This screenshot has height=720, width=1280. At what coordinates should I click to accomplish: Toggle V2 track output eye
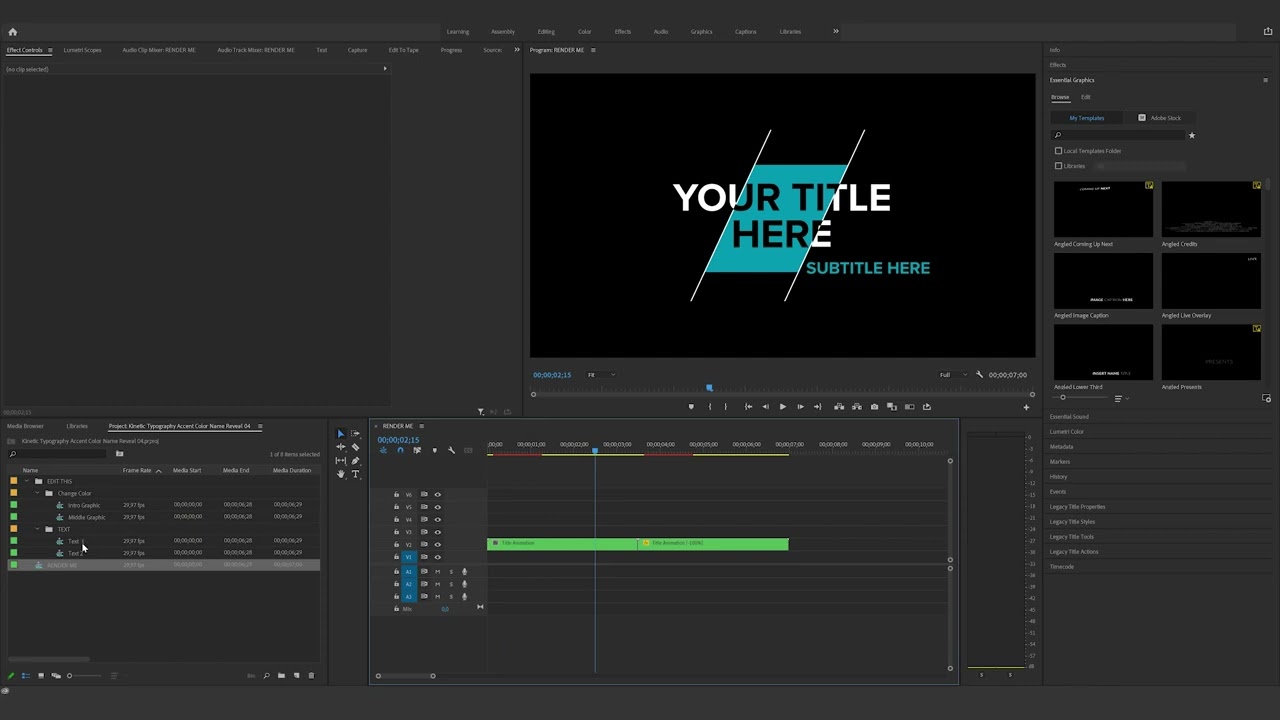(x=437, y=544)
